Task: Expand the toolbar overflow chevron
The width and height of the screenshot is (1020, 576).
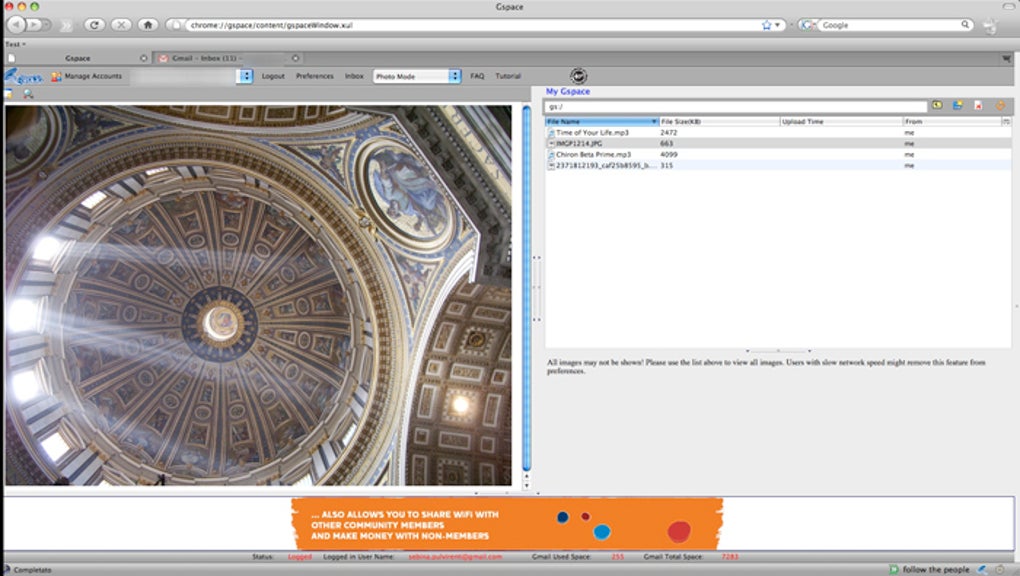Action: pos(66,25)
